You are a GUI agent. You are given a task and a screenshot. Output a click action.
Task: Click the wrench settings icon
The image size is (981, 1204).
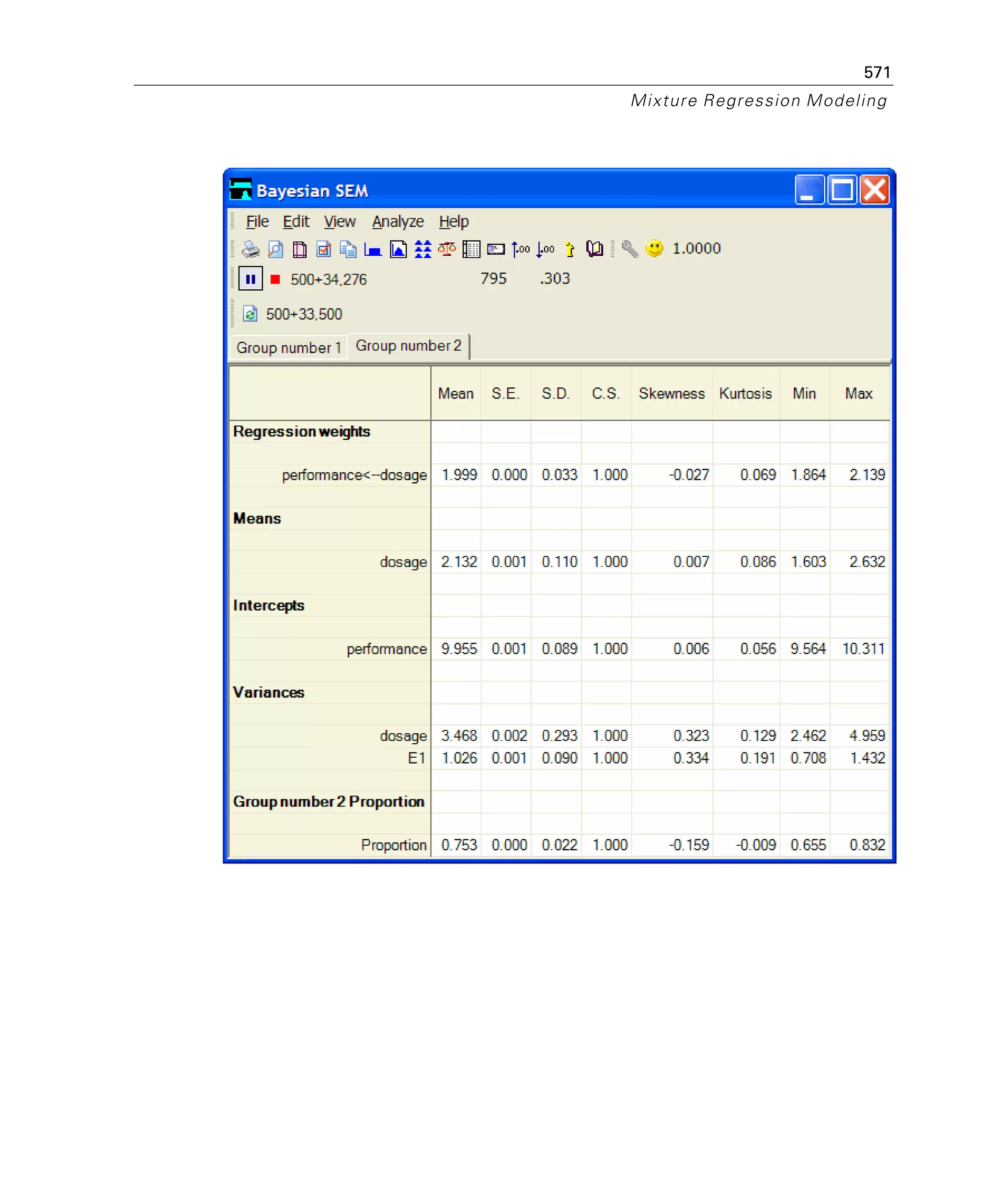(x=629, y=249)
